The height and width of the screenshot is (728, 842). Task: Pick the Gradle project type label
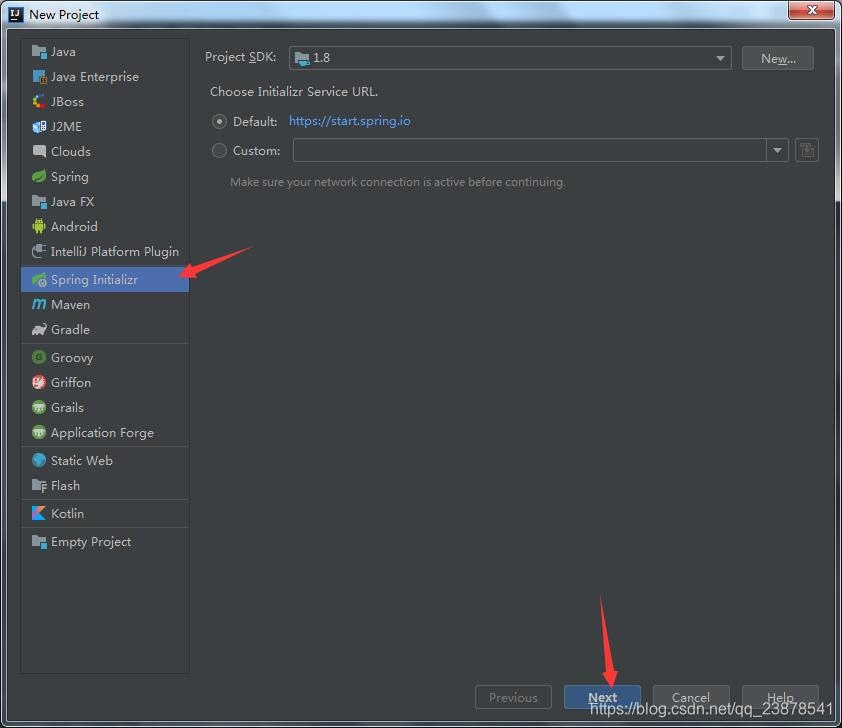point(70,330)
